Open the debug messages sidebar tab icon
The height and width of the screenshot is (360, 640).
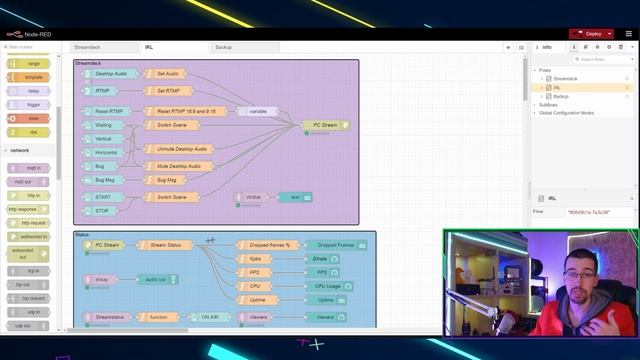[x=597, y=47]
